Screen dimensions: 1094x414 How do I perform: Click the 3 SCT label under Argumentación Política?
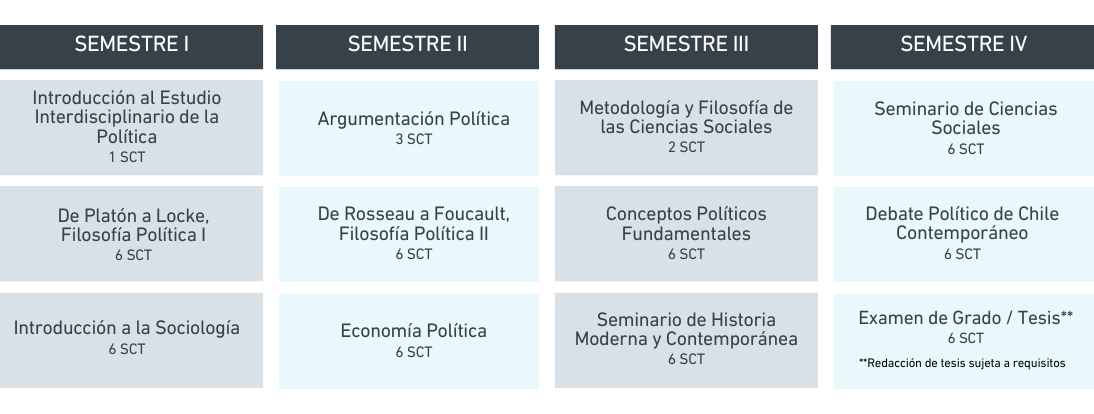[x=414, y=140]
